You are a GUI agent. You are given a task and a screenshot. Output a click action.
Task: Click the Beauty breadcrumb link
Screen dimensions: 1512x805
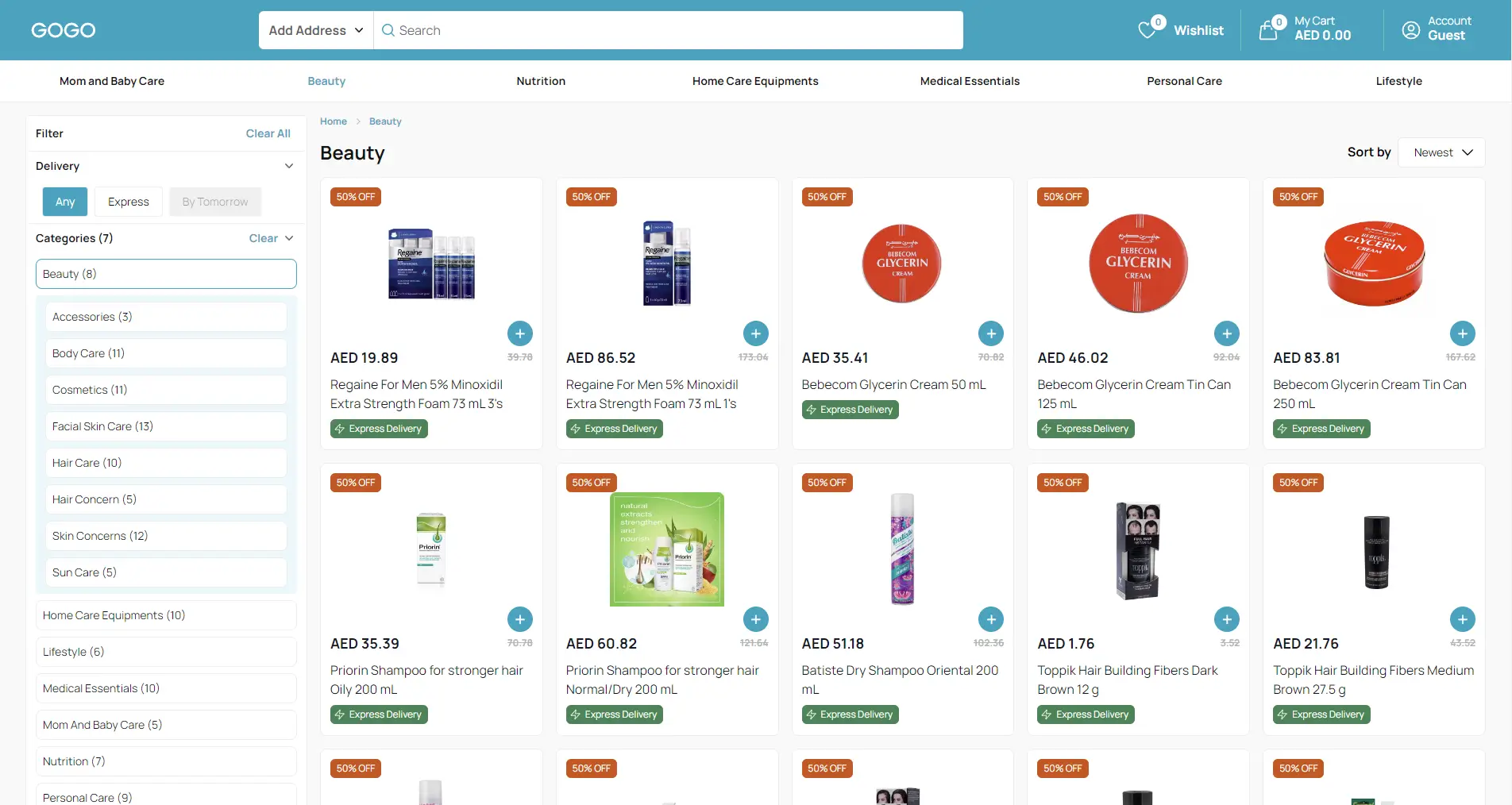point(385,121)
